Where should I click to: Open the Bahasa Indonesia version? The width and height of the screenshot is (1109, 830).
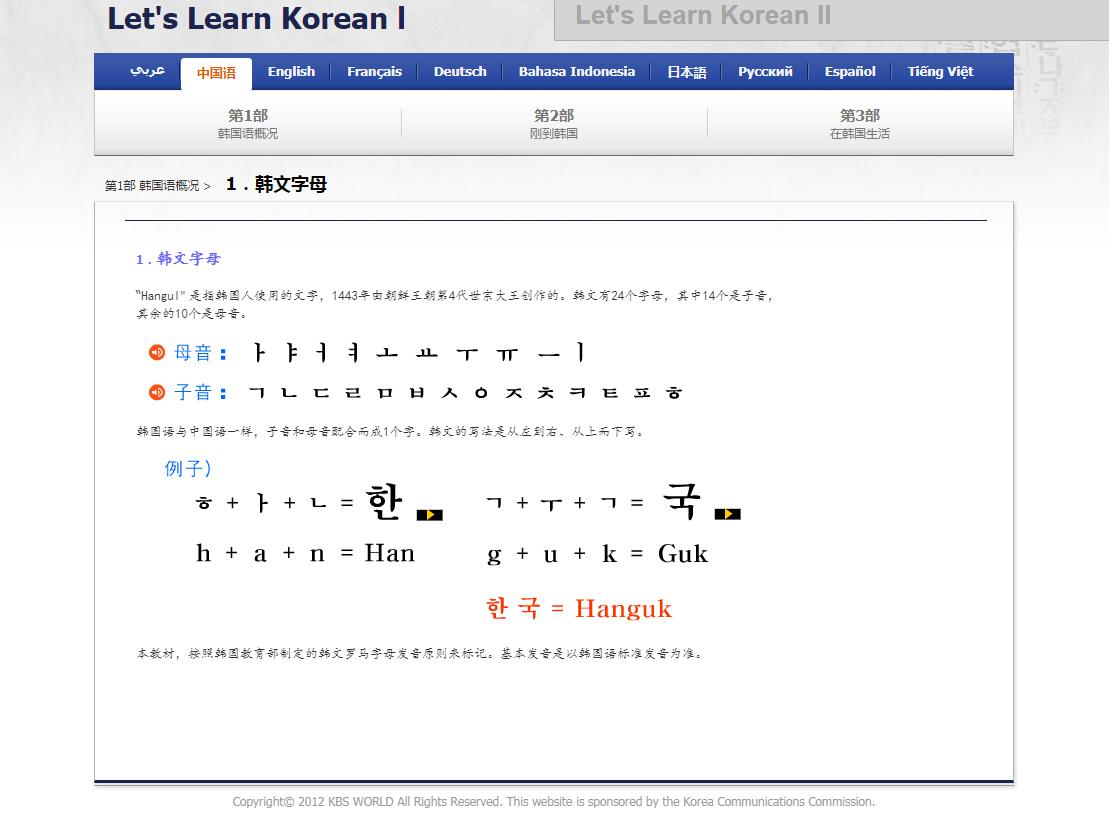[x=575, y=71]
